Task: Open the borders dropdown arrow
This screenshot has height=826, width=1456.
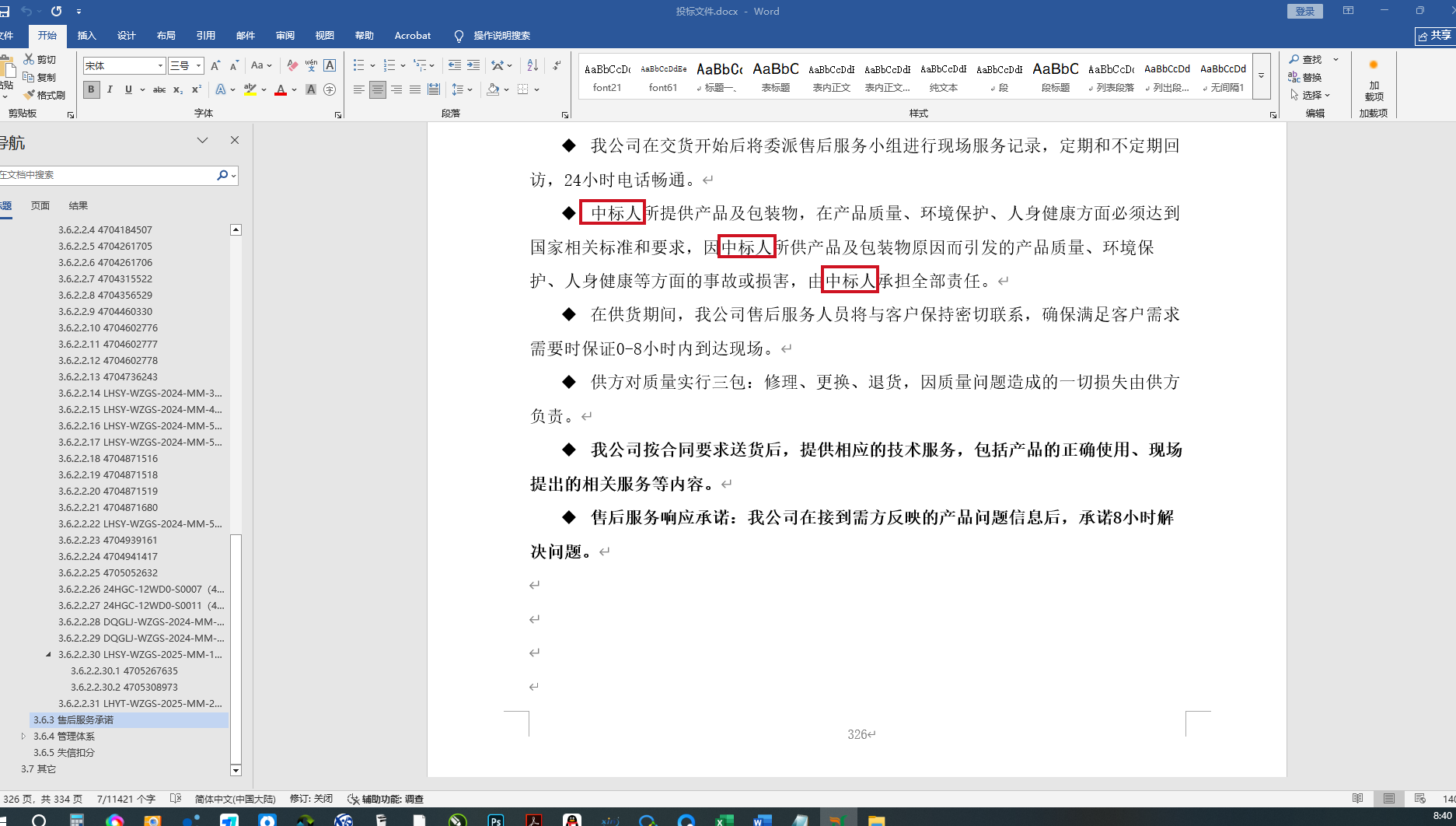Action: click(537, 89)
